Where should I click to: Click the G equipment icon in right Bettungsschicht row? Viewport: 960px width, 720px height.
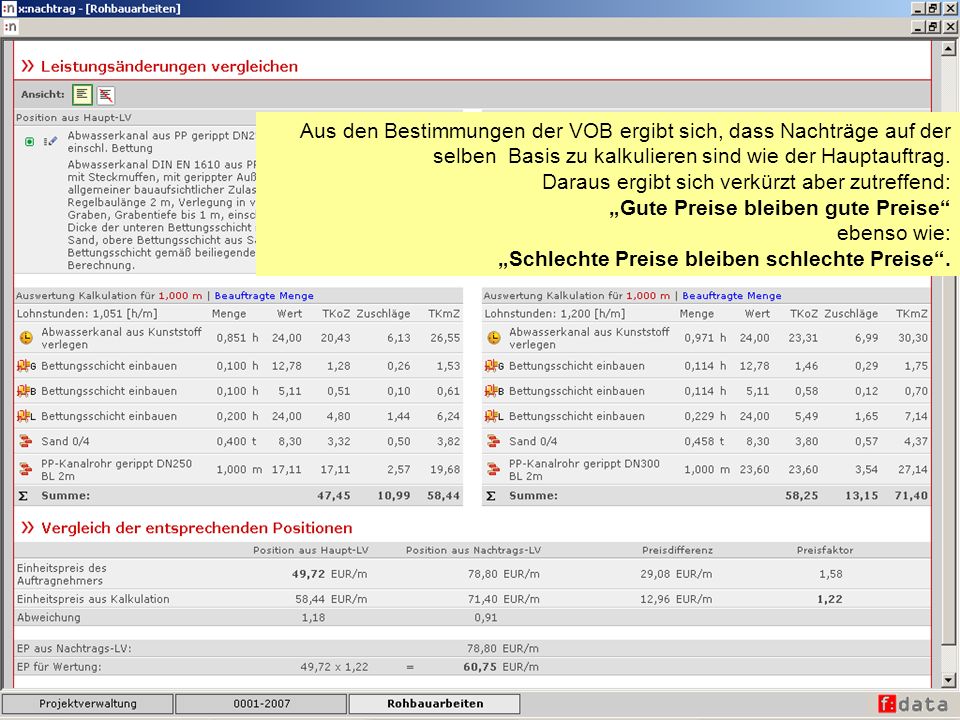point(494,366)
